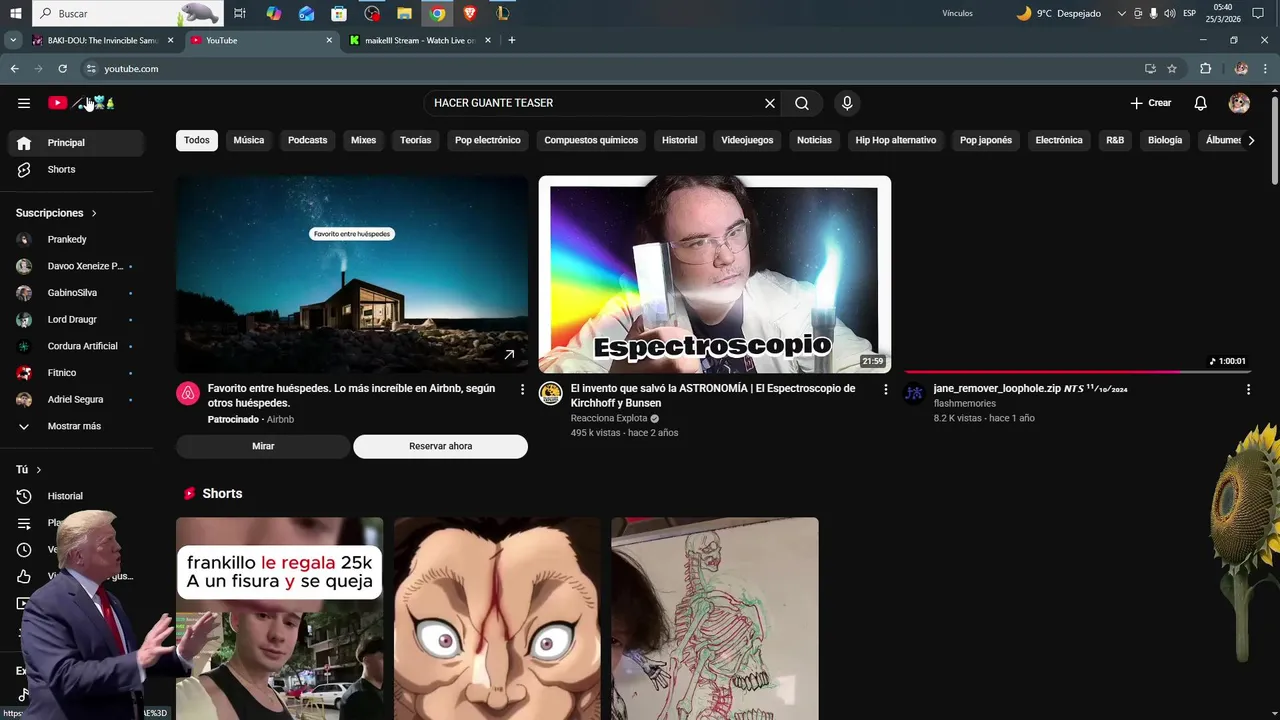Click the Reservar ahora button
1280x720 pixels.
[x=440, y=446]
